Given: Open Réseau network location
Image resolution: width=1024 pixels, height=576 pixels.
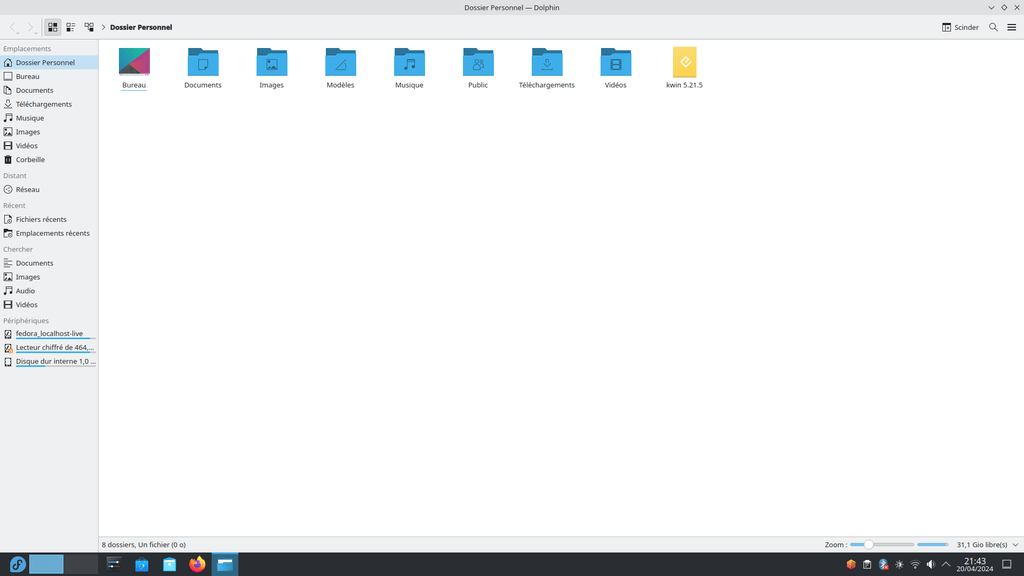Looking at the screenshot, I should pos(49,189).
